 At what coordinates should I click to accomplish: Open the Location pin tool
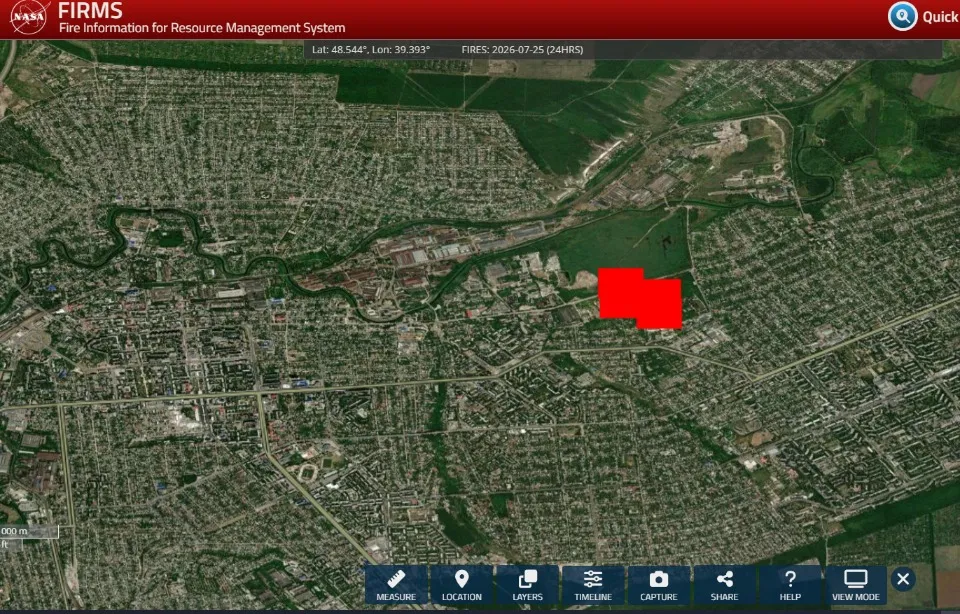[462, 585]
